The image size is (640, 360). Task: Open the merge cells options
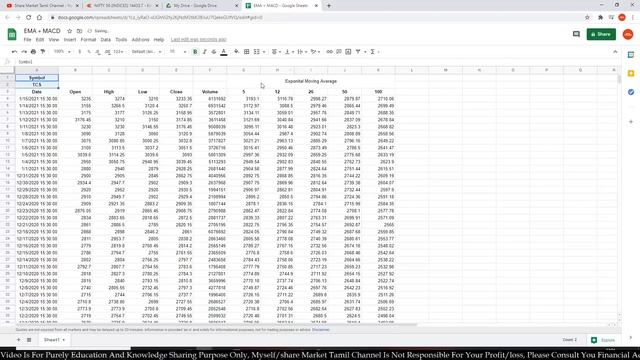(259, 52)
